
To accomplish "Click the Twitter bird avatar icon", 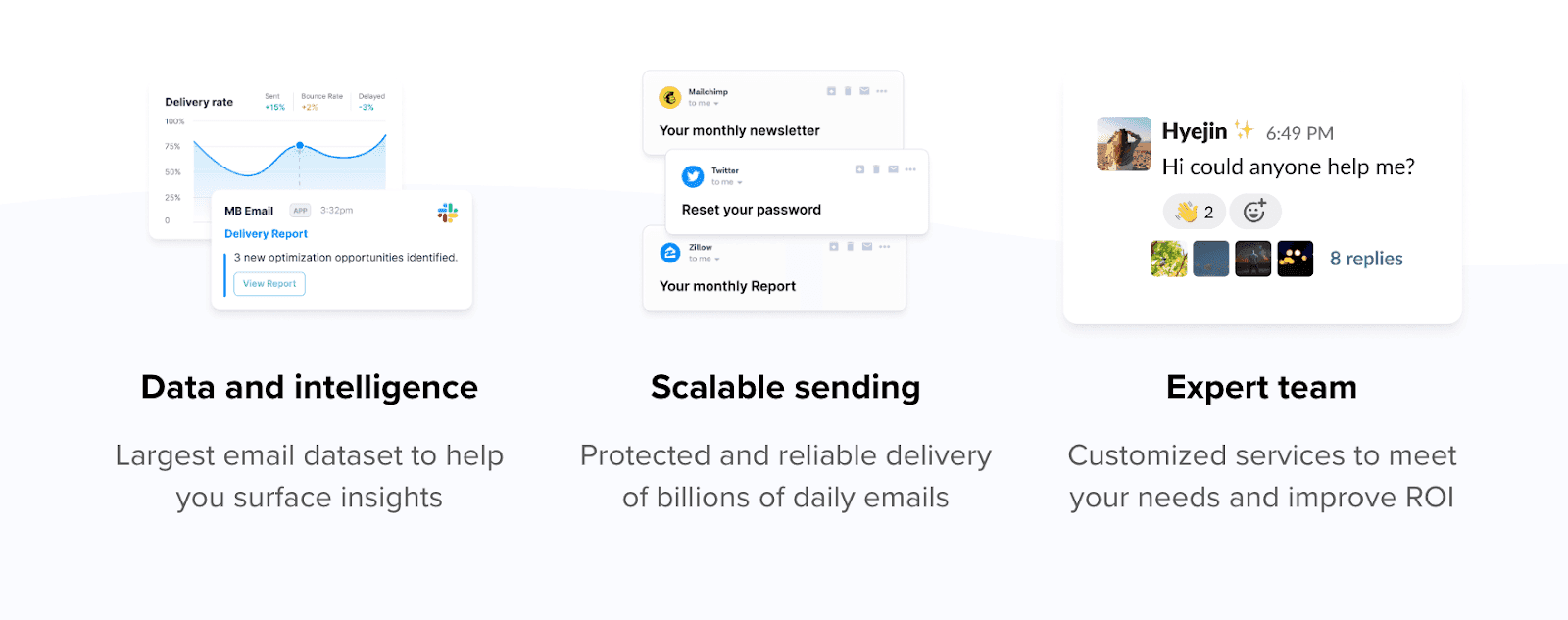I will click(693, 176).
